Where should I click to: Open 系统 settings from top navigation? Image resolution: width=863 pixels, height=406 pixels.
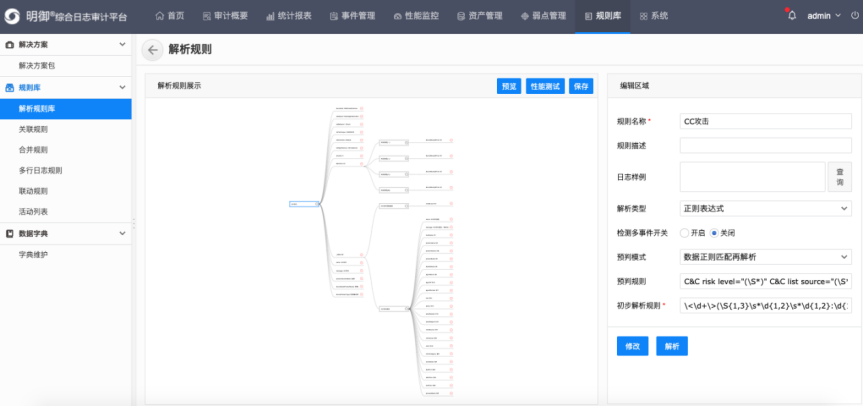654,16
